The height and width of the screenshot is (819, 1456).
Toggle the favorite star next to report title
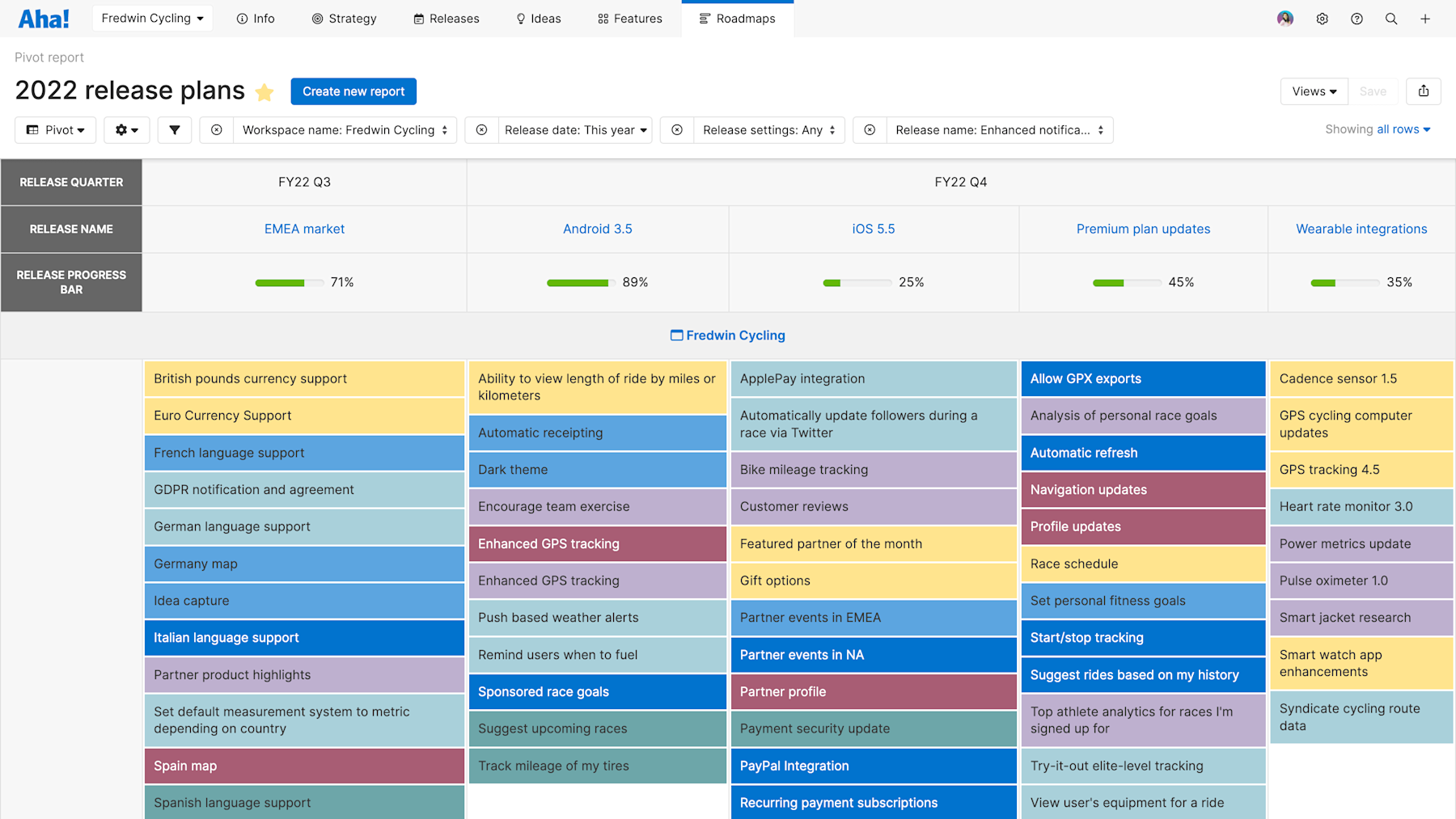pos(264,92)
